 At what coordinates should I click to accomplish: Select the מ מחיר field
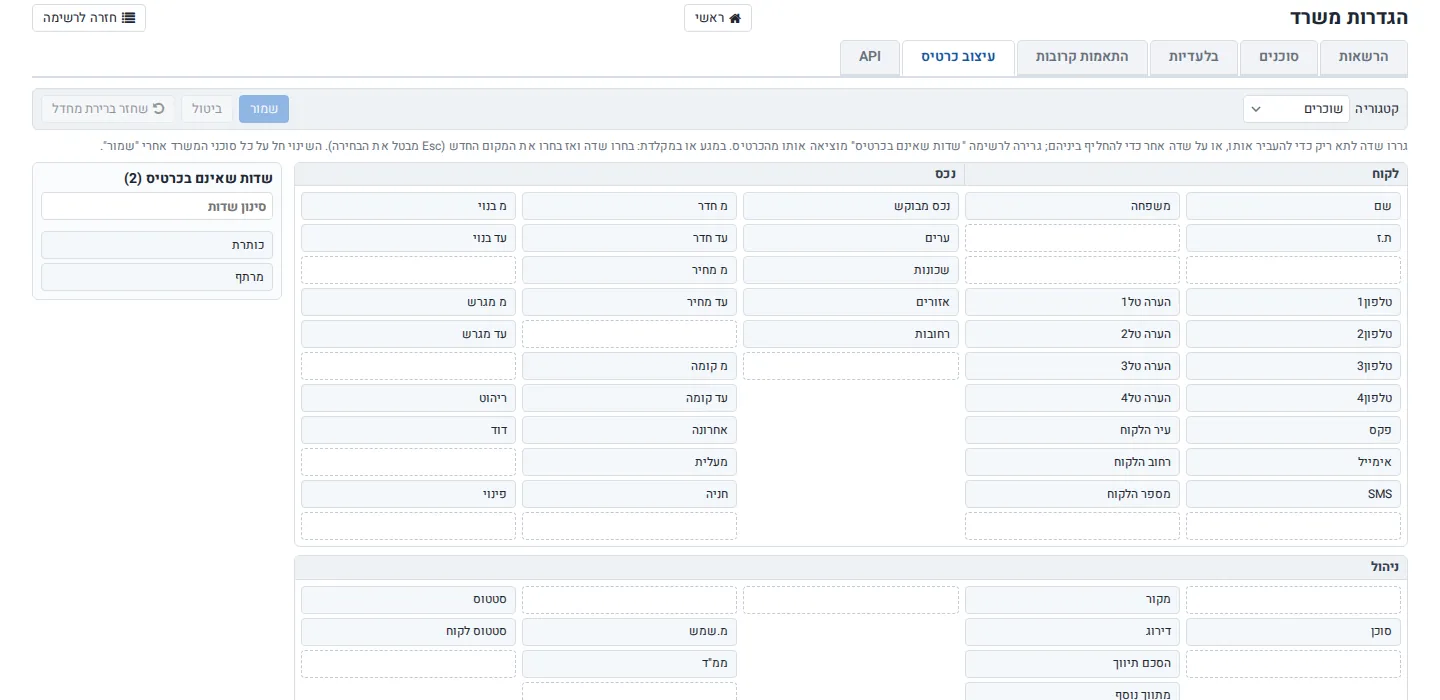coord(629,270)
